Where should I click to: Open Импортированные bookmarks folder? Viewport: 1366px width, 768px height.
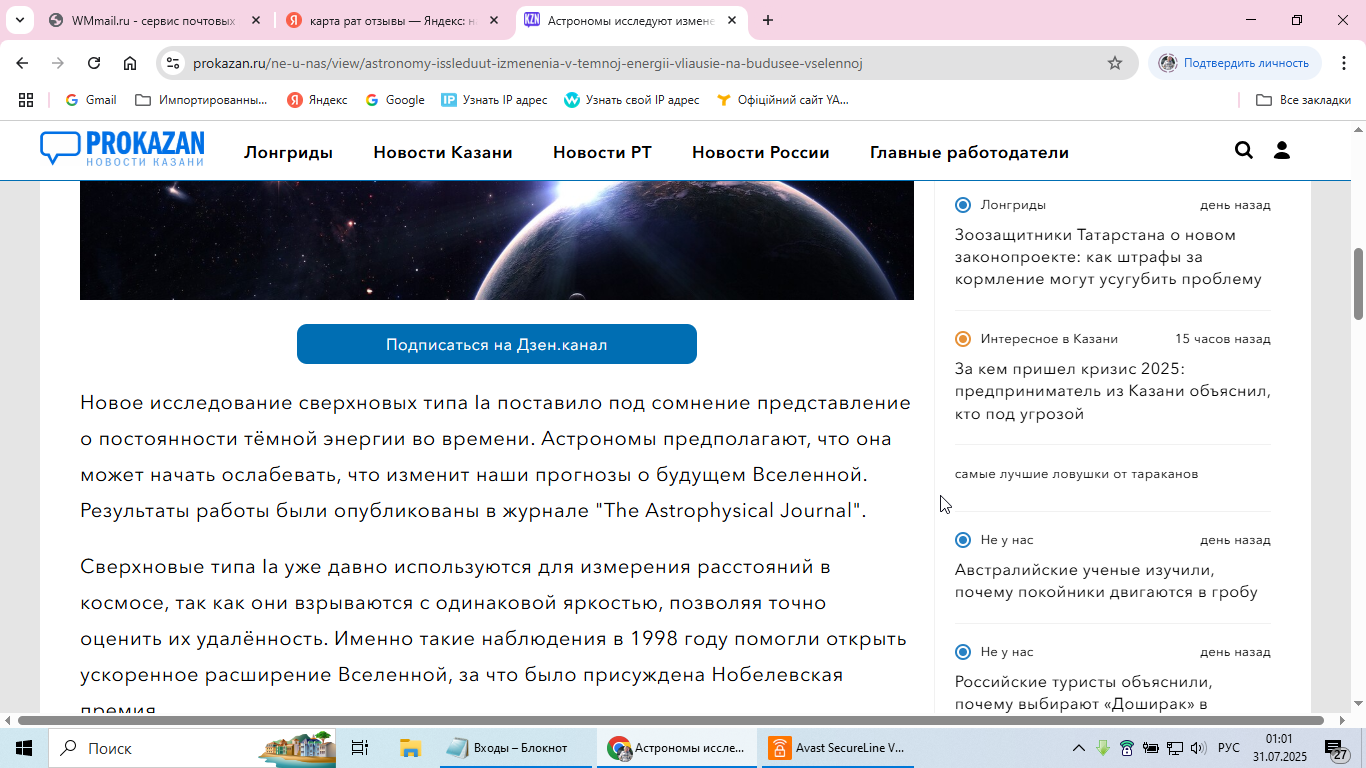(x=201, y=100)
